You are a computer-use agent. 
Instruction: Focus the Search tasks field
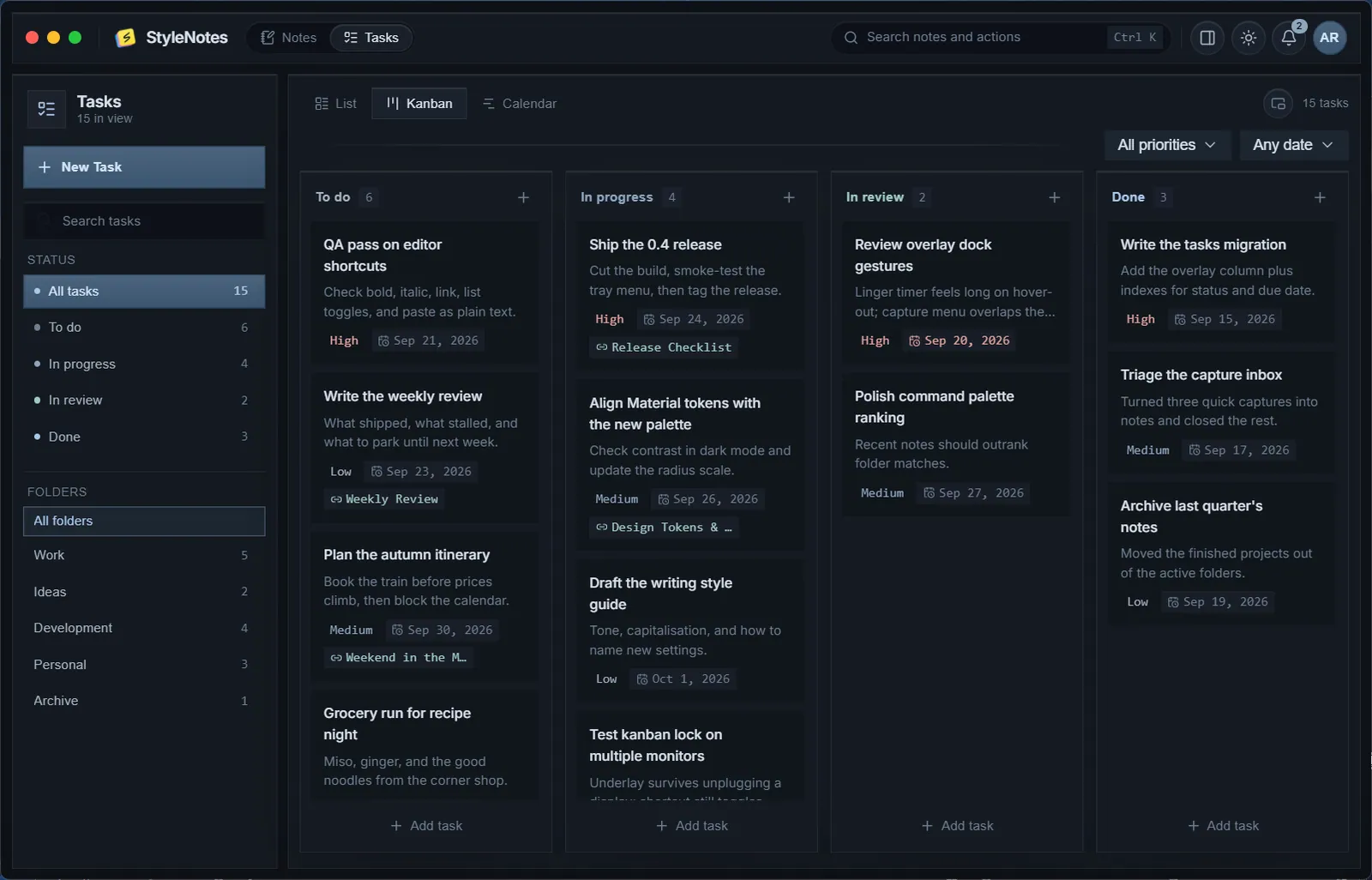coord(144,221)
